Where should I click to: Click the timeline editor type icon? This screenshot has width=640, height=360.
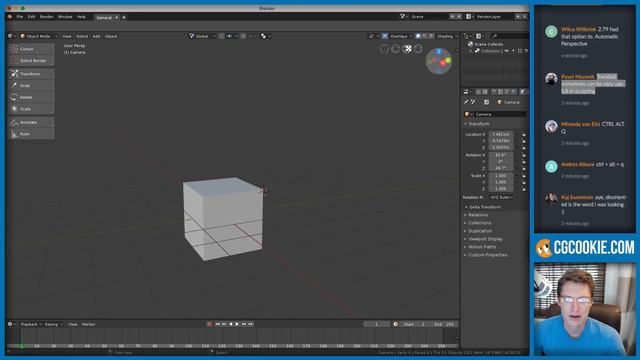tap(10, 324)
